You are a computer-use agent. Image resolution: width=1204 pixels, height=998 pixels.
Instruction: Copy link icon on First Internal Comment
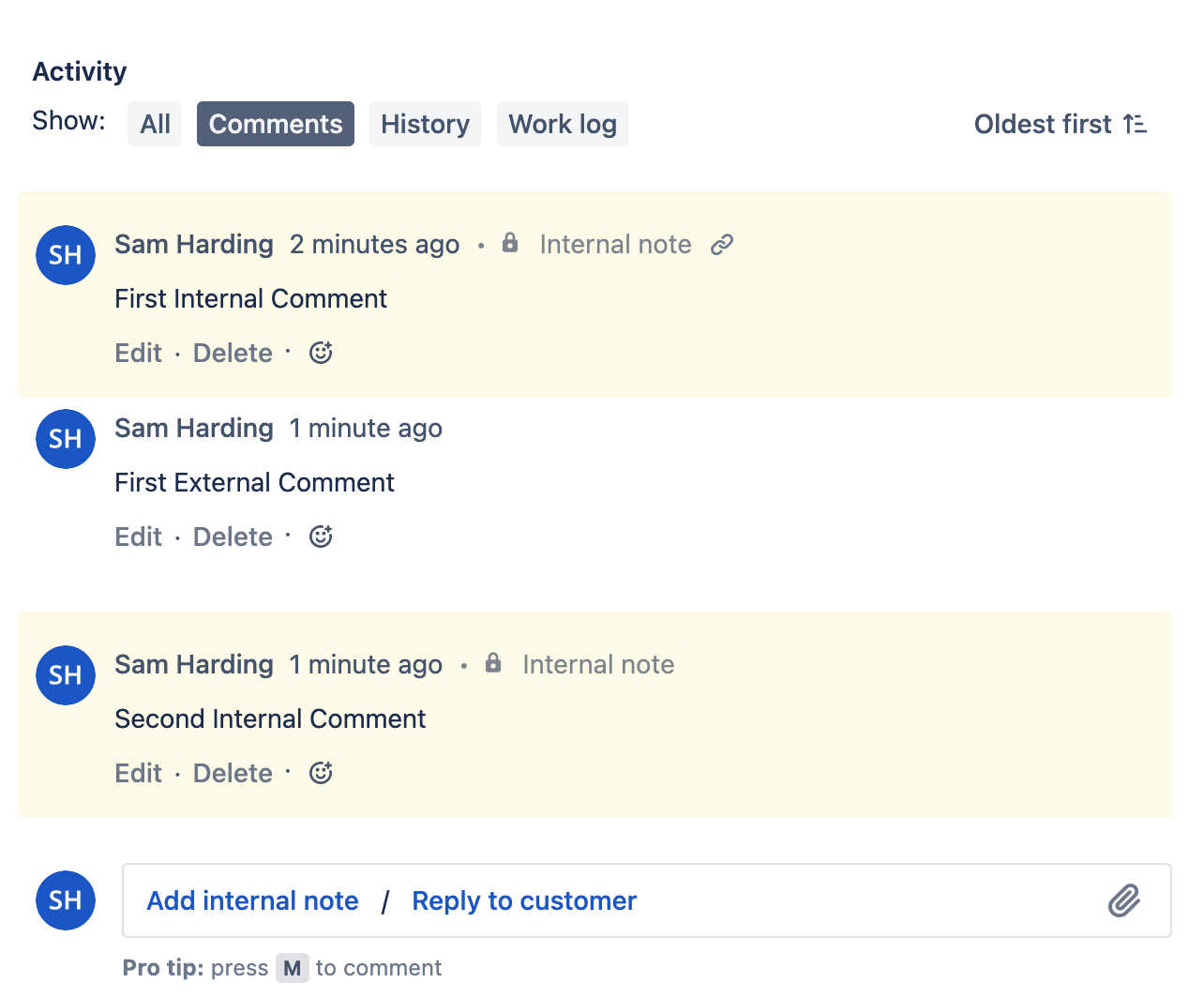721,245
